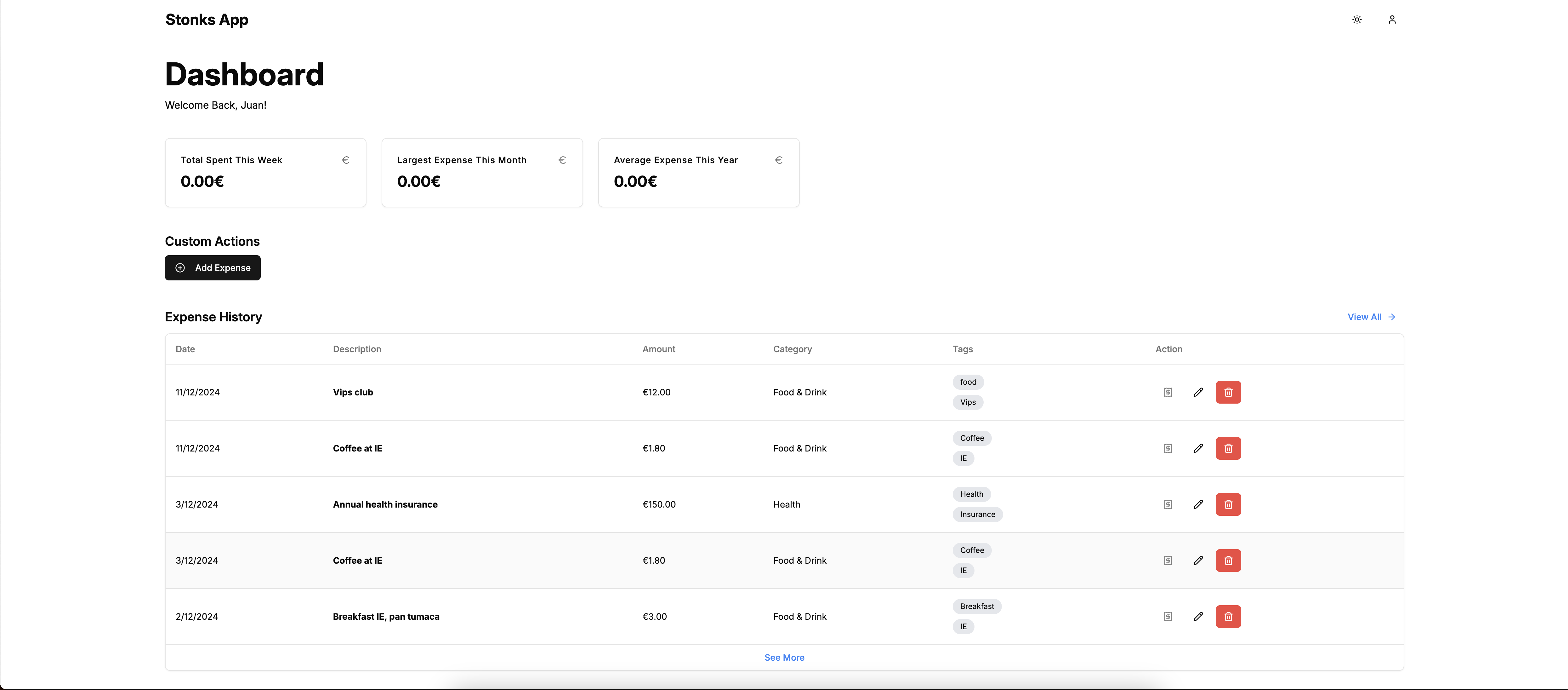
Task: Edit the Breakfast IE, pan tumaca expense
Action: pyautogui.click(x=1198, y=616)
